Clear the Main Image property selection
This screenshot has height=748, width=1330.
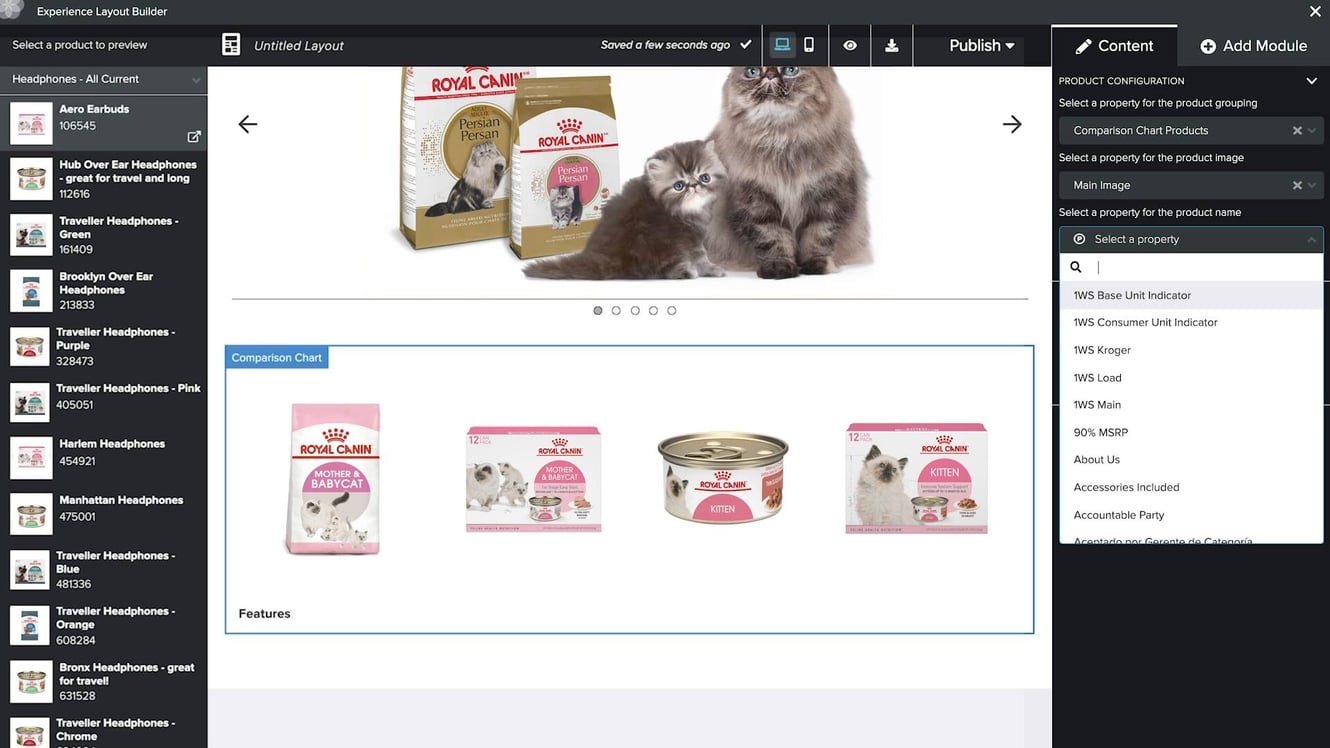click(1297, 186)
